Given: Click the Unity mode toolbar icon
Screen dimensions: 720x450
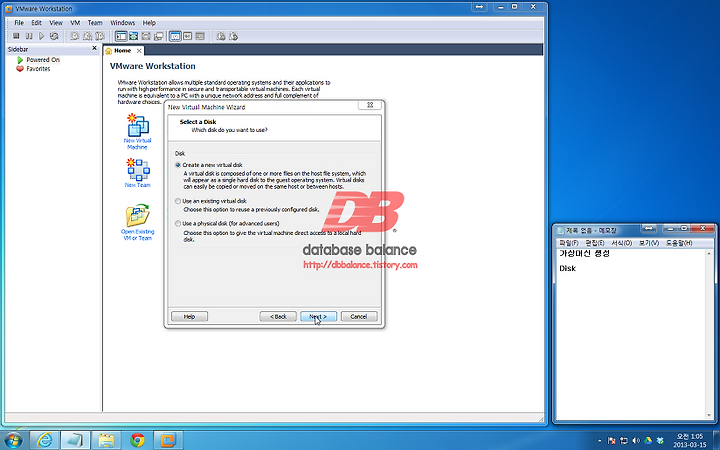Looking at the screenshot, I should (158, 36).
